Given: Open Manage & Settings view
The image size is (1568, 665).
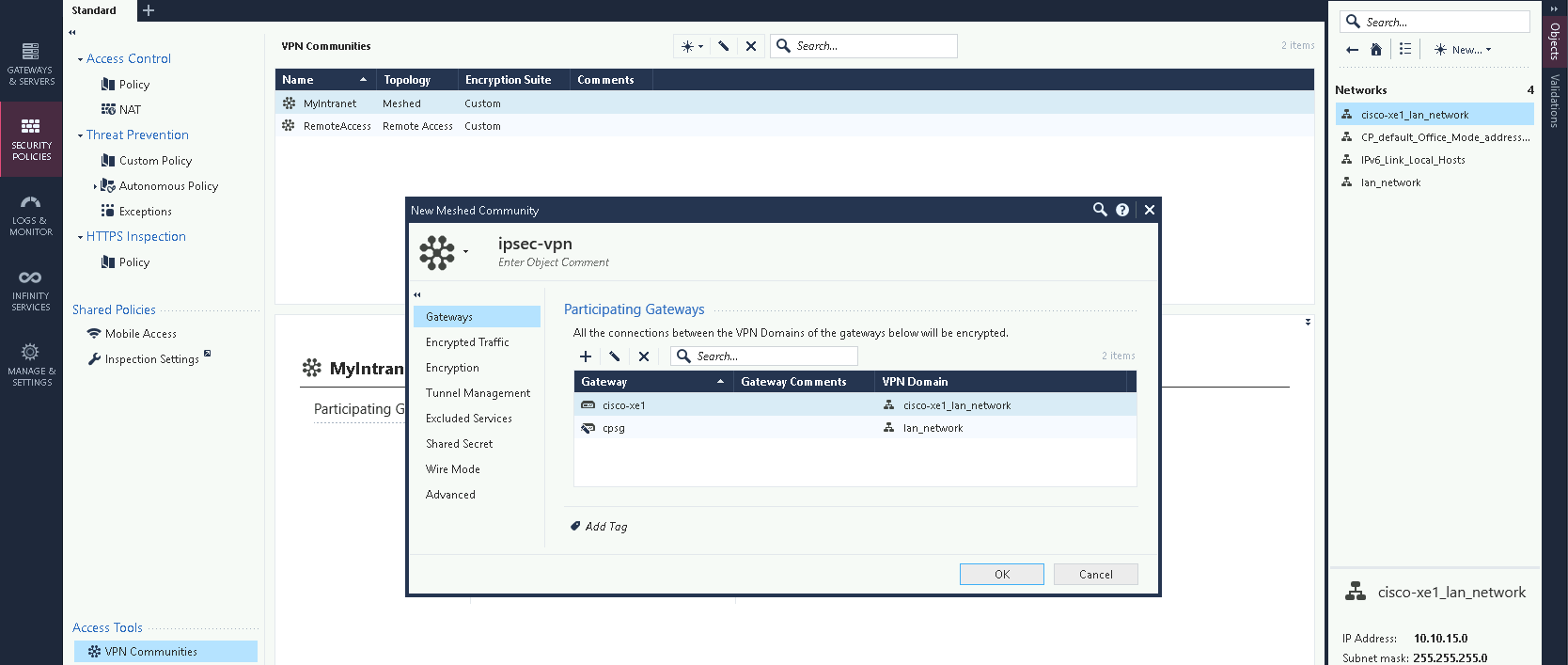Looking at the screenshot, I should coord(31,365).
